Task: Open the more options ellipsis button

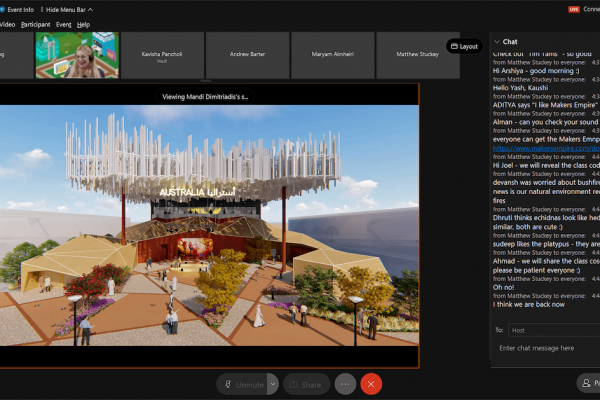Action: 346,384
